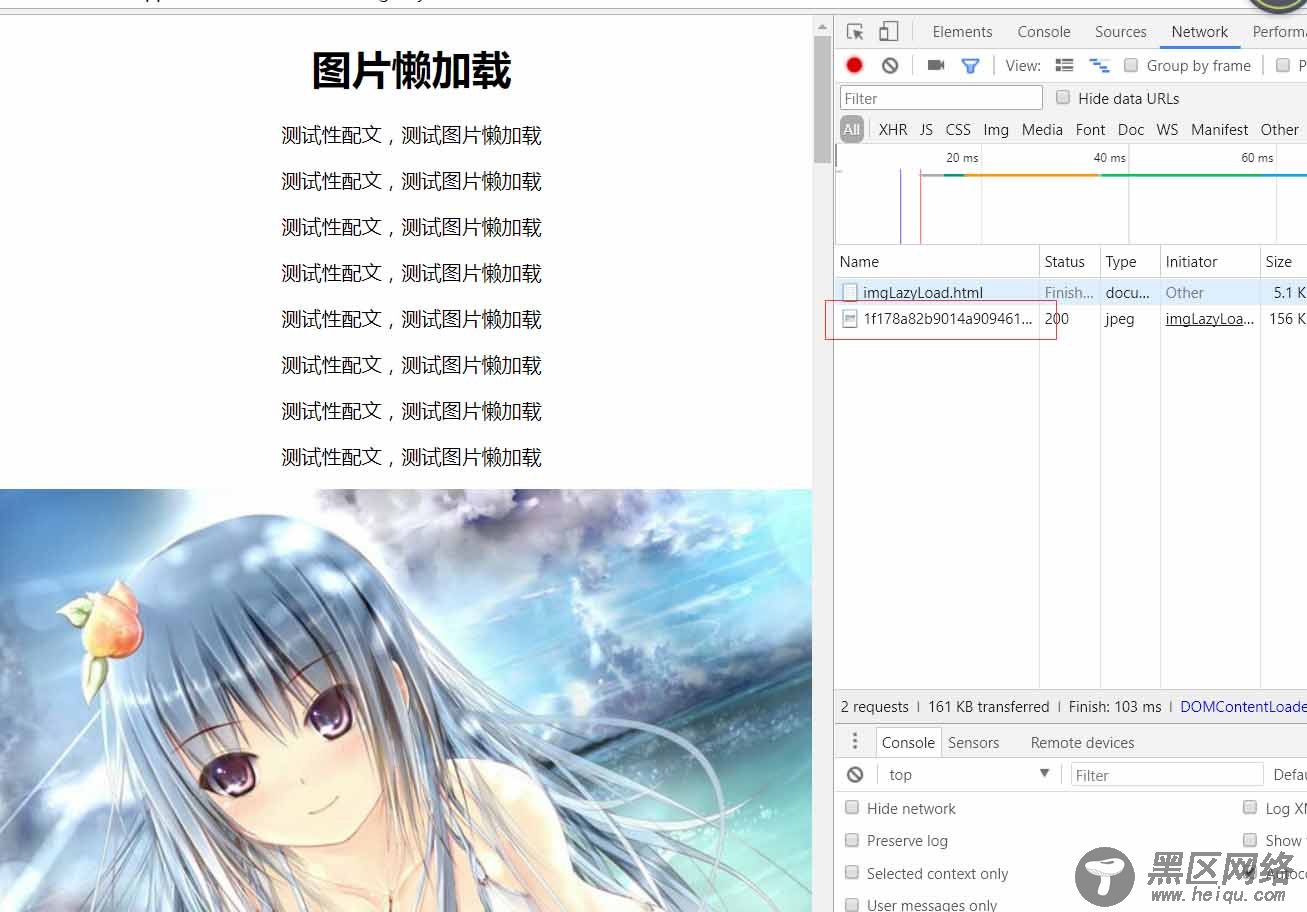Sort requests by the Initiator column
Image resolution: width=1307 pixels, height=912 pixels.
pyautogui.click(x=1210, y=262)
